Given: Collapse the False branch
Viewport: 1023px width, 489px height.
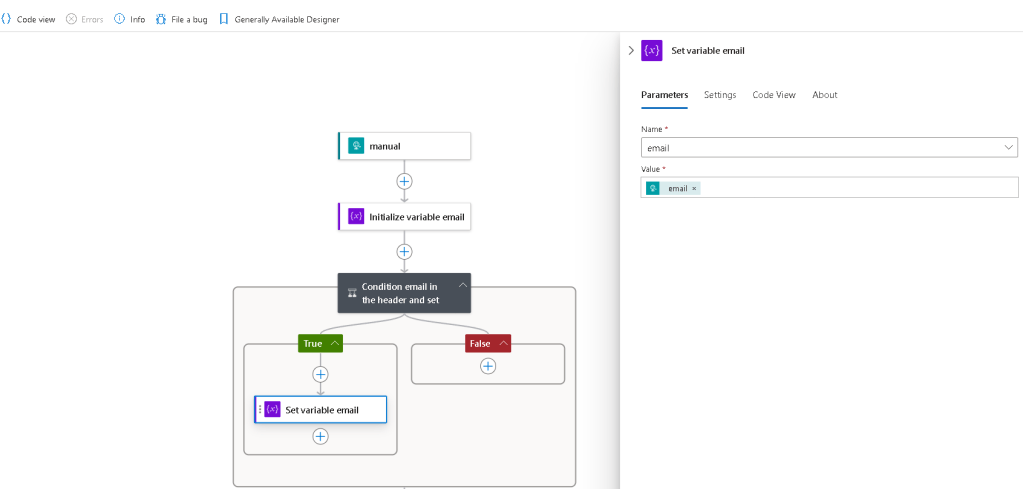Looking at the screenshot, I should (504, 344).
